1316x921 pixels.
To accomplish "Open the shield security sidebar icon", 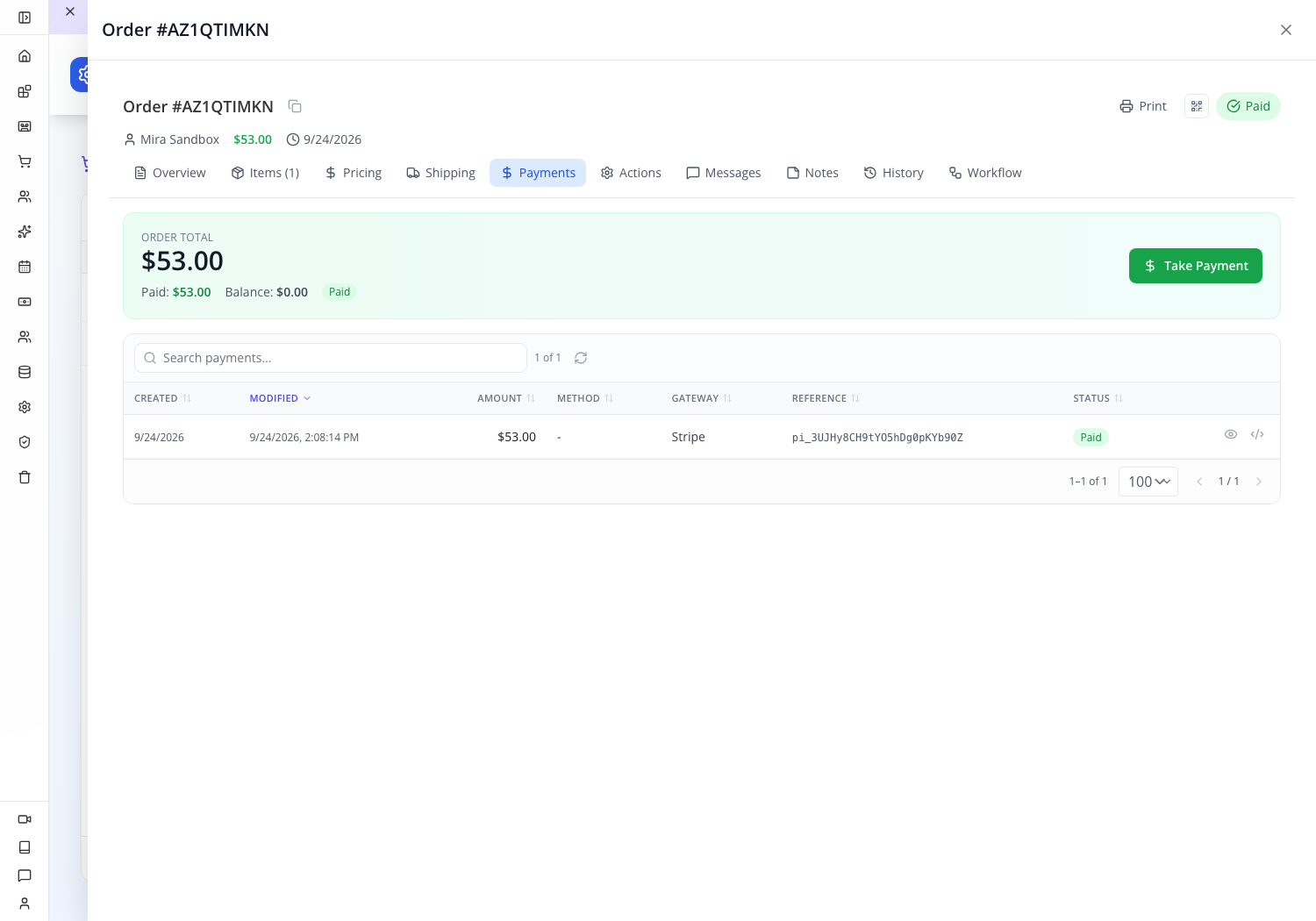I will coord(25,442).
